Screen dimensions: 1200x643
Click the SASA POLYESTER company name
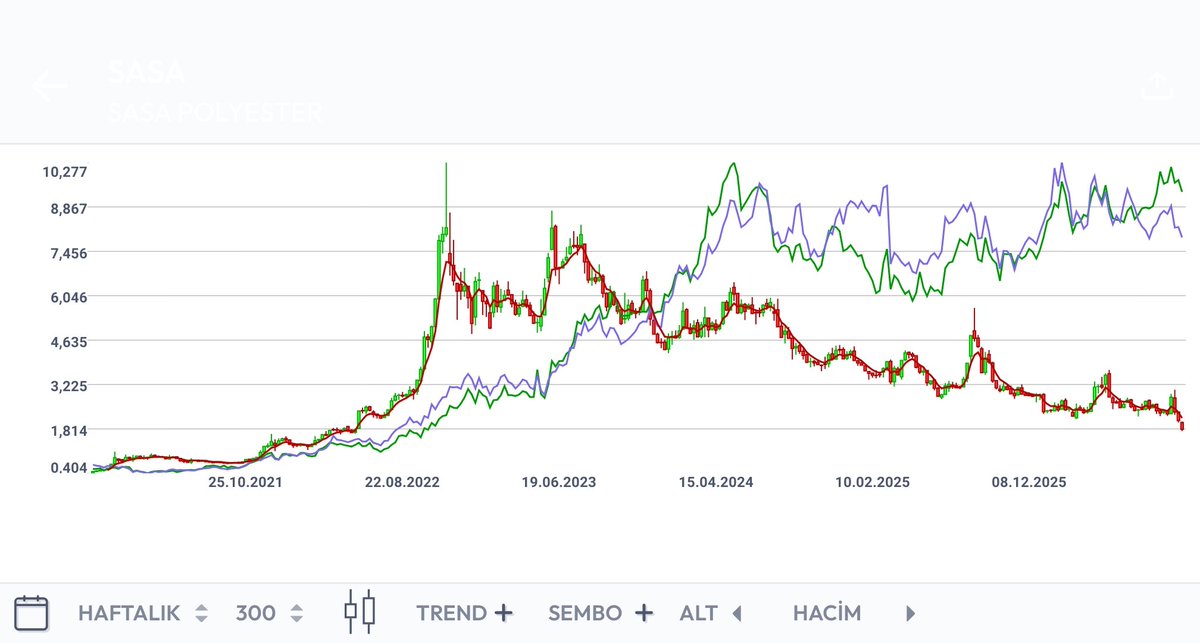coord(215,112)
